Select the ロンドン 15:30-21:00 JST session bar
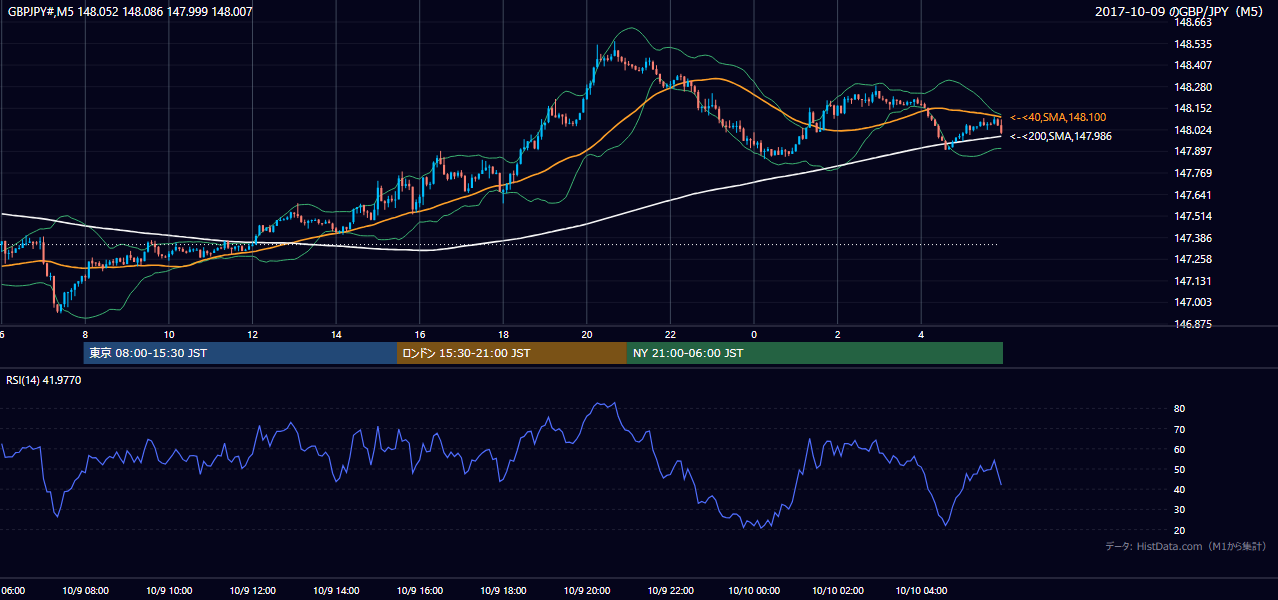 coord(512,353)
